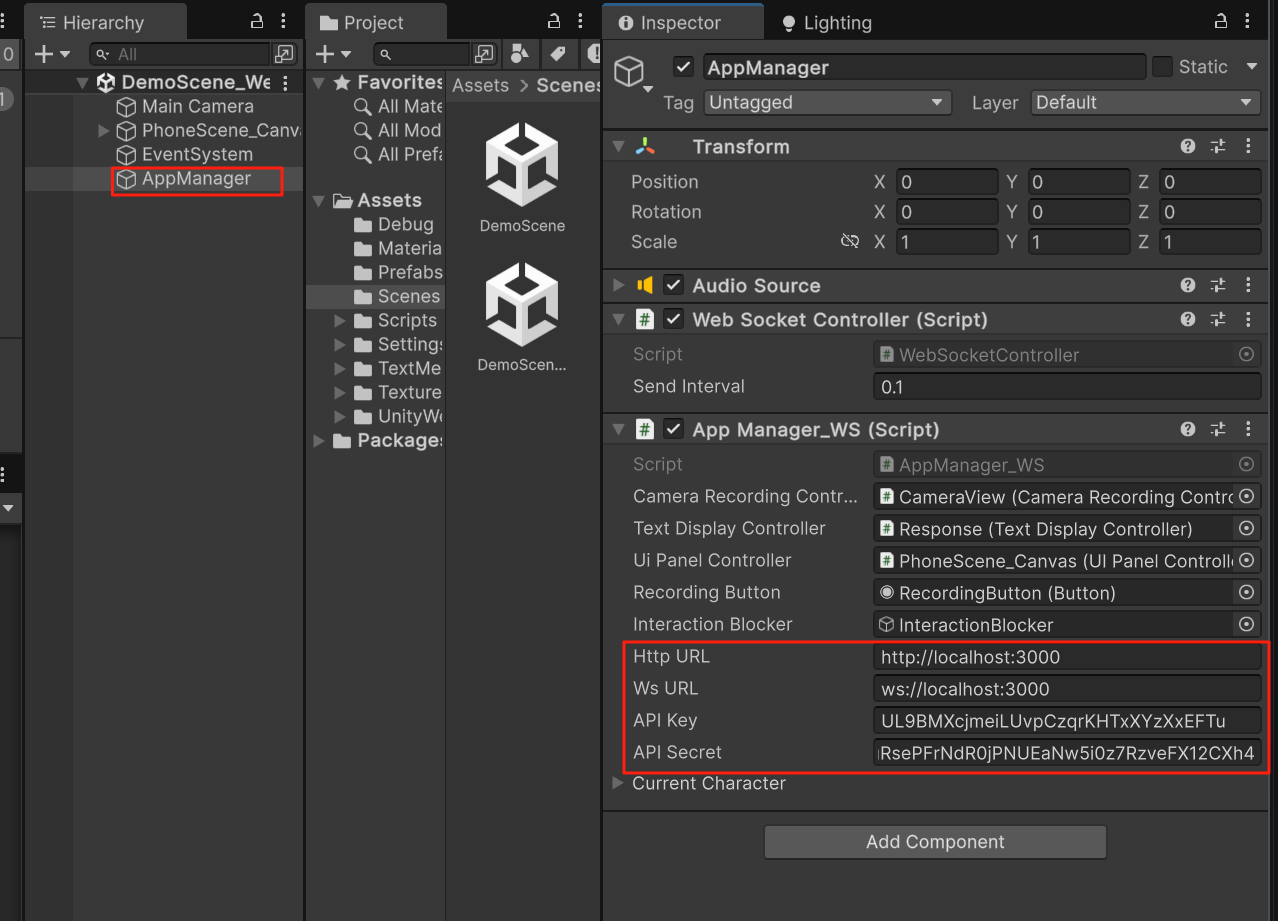Click the Add Component button

point(934,841)
